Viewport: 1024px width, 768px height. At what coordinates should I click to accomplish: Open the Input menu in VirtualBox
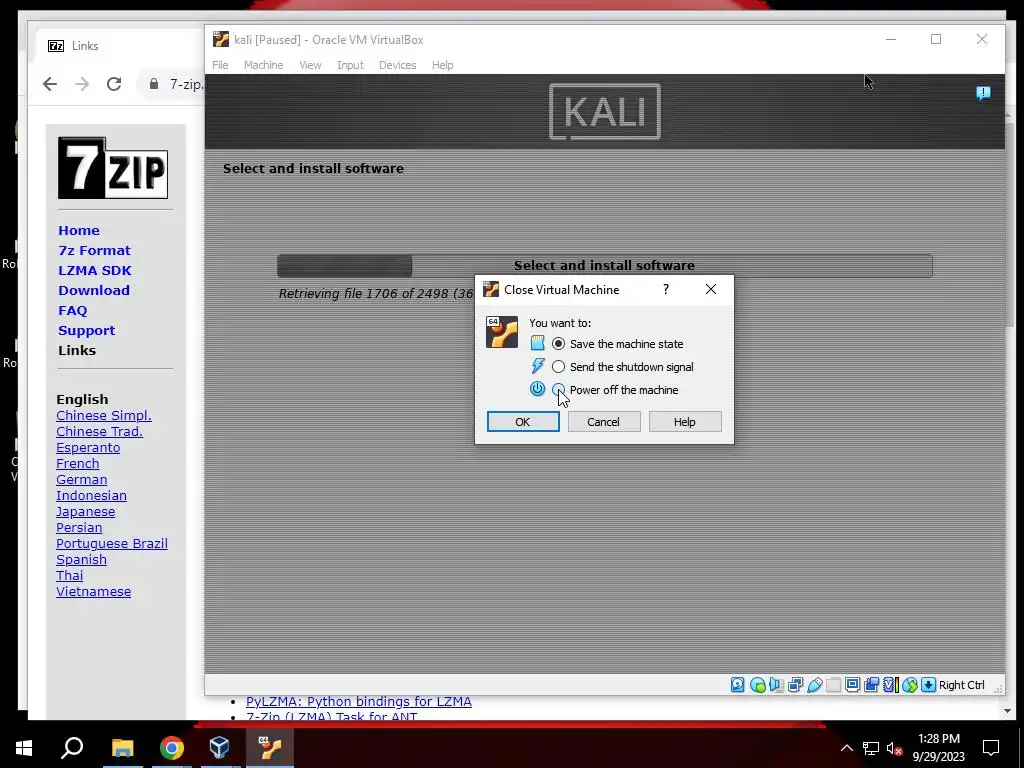point(350,65)
